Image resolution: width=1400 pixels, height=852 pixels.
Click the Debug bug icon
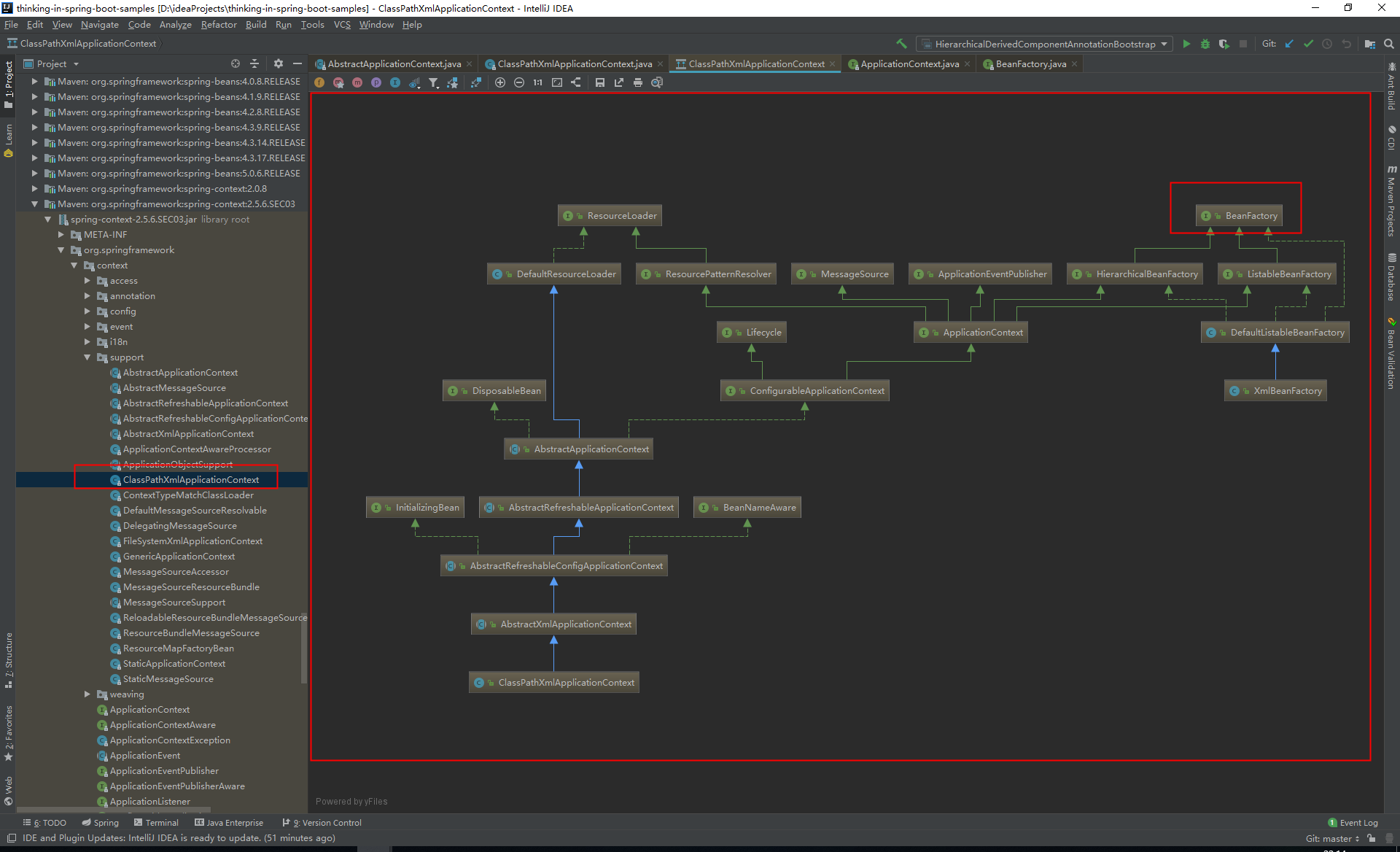(1205, 44)
